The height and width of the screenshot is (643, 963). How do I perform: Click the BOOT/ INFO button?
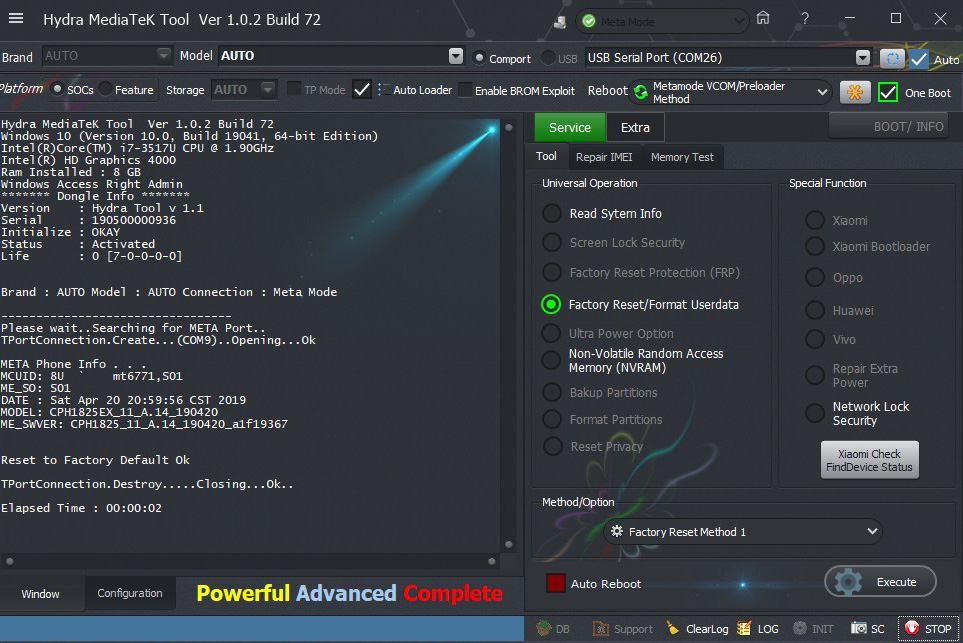tap(889, 126)
